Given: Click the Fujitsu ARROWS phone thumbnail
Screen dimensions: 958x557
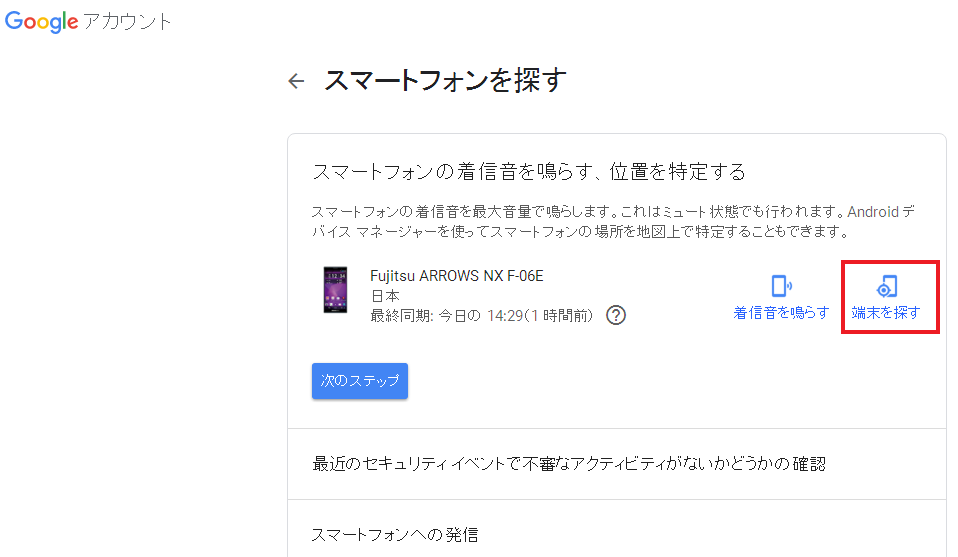Looking at the screenshot, I should pos(336,291).
